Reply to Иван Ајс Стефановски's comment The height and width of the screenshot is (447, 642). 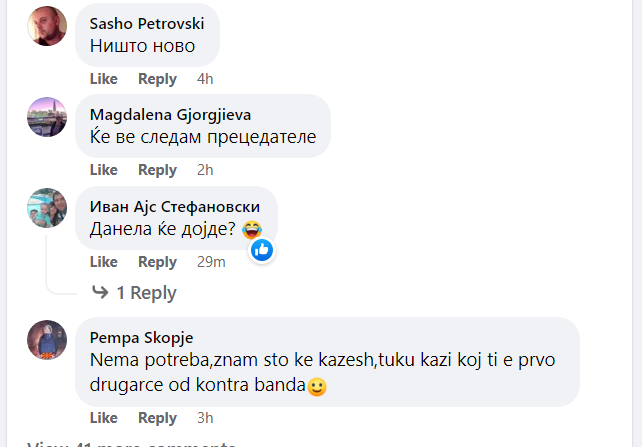(x=157, y=262)
